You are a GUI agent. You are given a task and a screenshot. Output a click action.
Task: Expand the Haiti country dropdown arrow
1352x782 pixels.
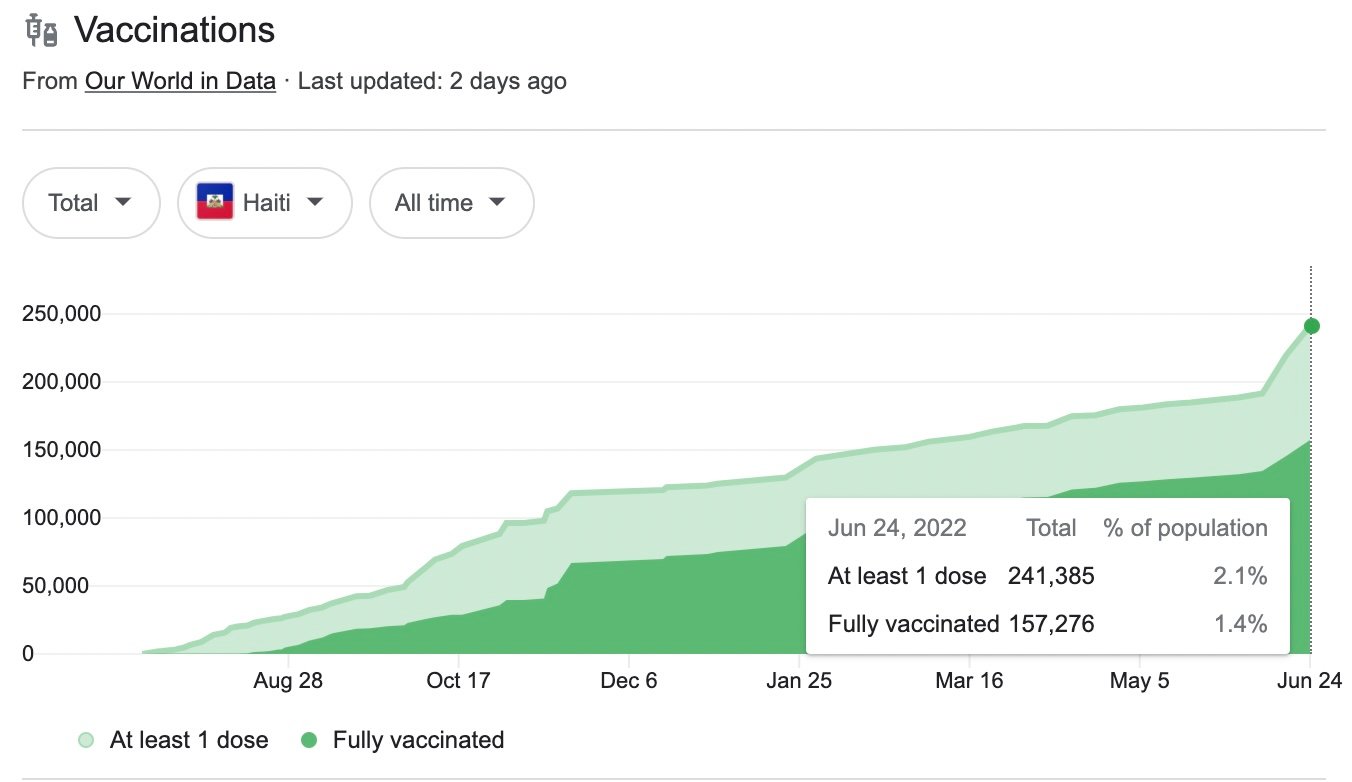[x=314, y=203]
